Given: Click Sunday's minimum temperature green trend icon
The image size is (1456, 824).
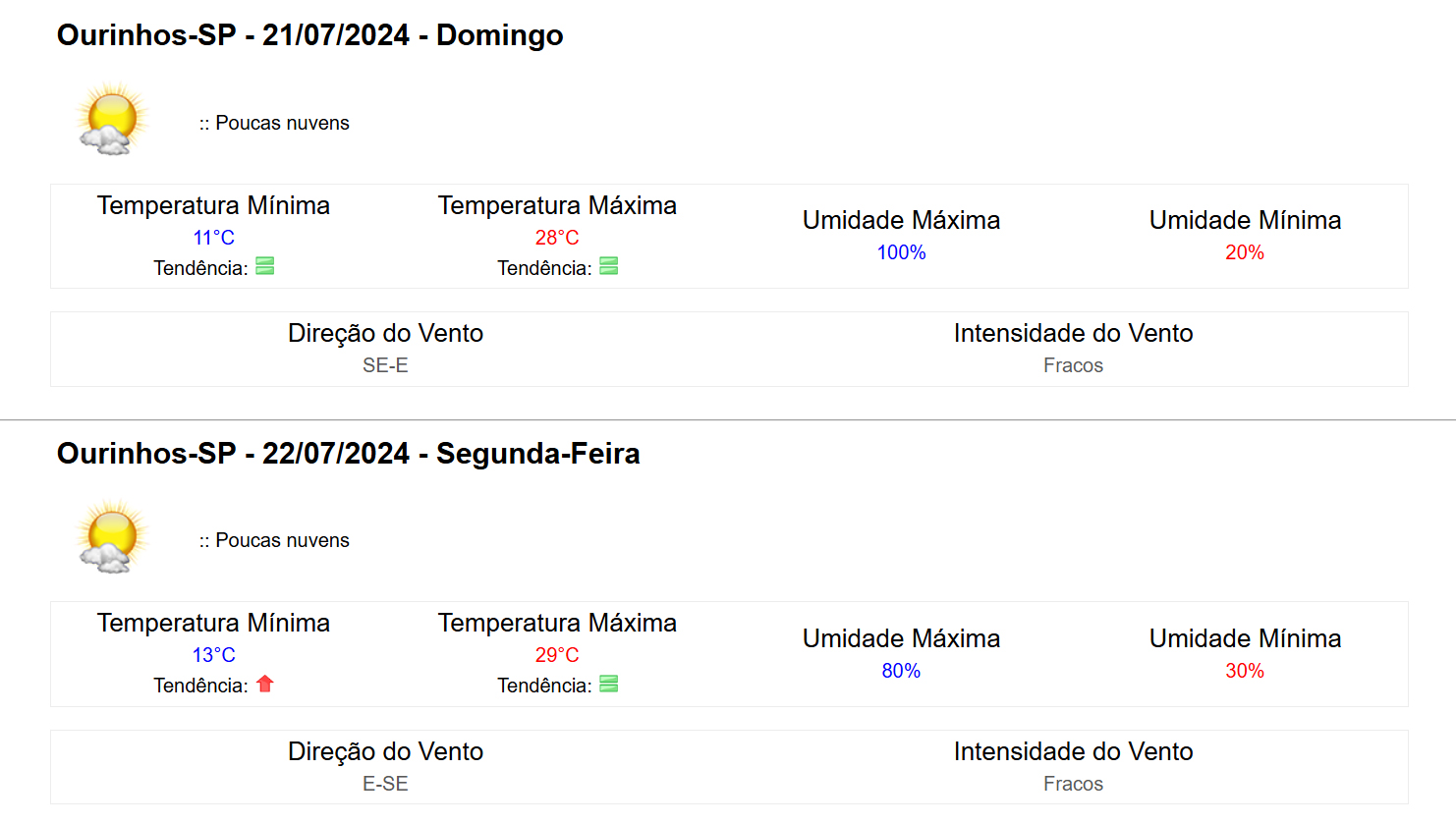Looking at the screenshot, I should (265, 266).
